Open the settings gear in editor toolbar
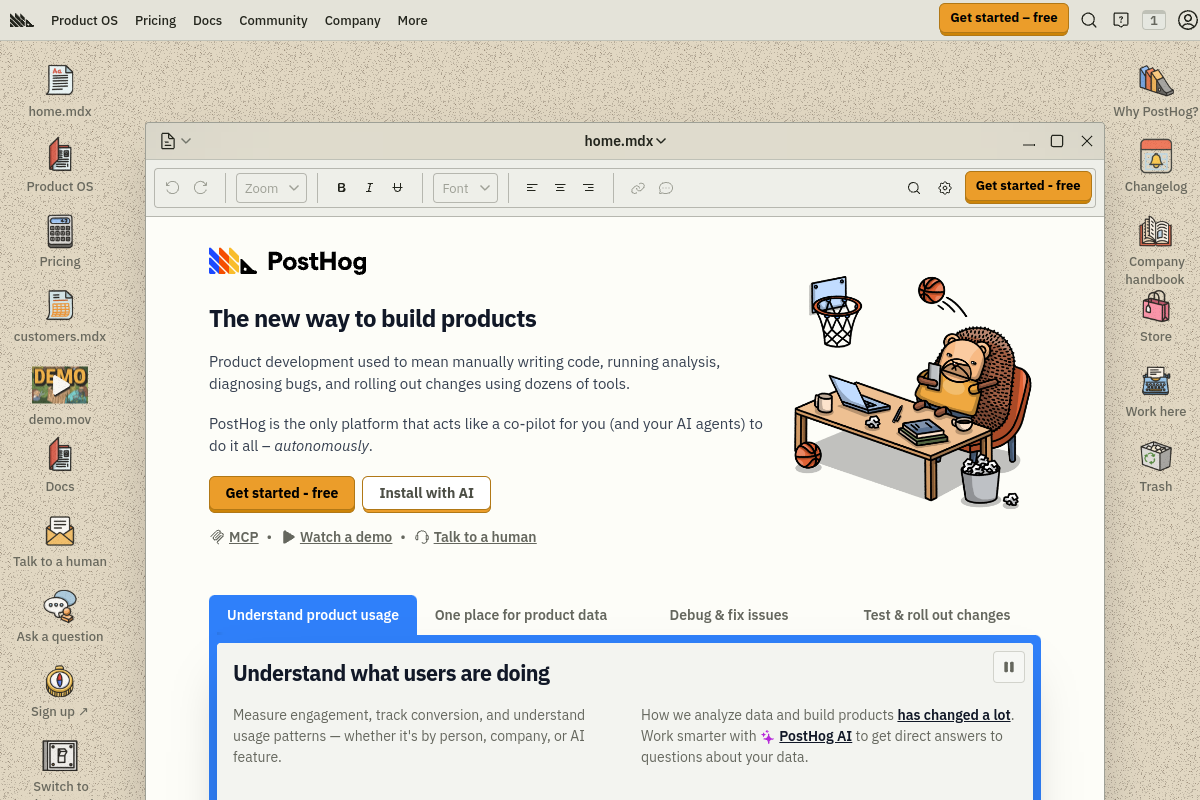 (x=945, y=188)
